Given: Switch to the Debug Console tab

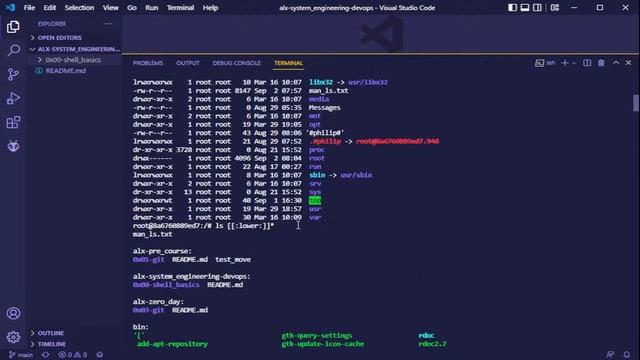Looking at the screenshot, I should pyautogui.click(x=237, y=63).
